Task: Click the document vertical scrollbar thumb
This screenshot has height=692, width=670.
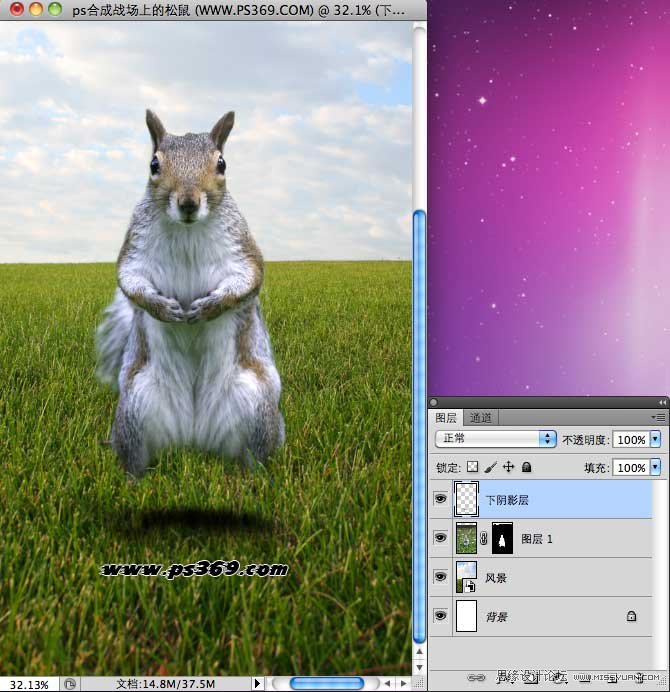Action: [419, 426]
